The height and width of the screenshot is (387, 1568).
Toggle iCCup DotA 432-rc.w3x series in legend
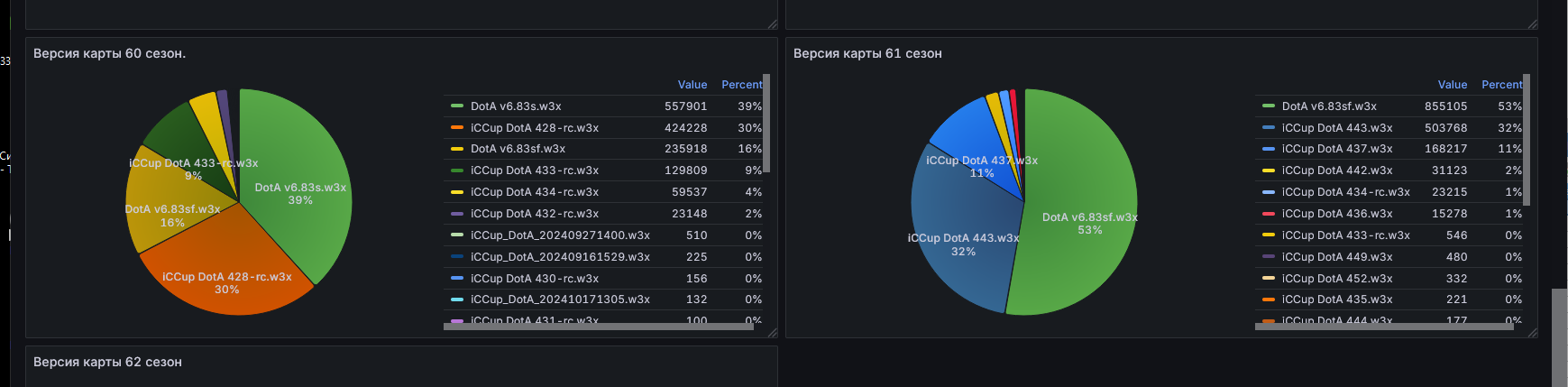click(534, 214)
